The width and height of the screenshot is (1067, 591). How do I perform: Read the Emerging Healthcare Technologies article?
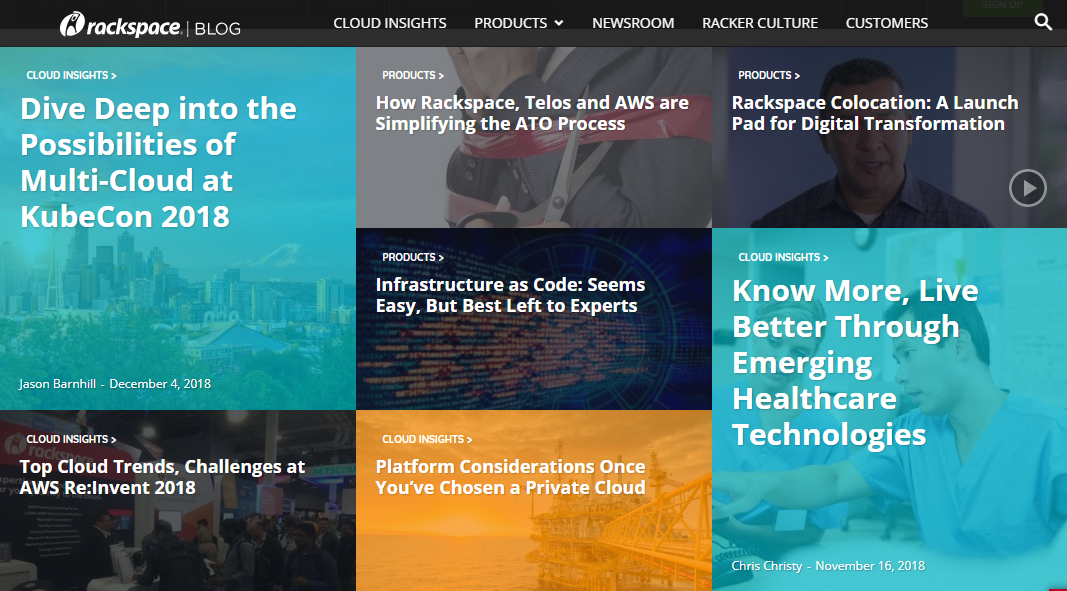[855, 362]
